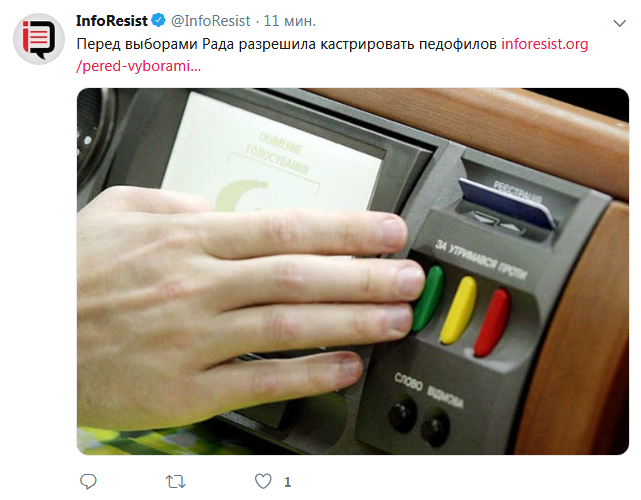
Task: Click the tweet text about Рада
Action: click(x=287, y=44)
